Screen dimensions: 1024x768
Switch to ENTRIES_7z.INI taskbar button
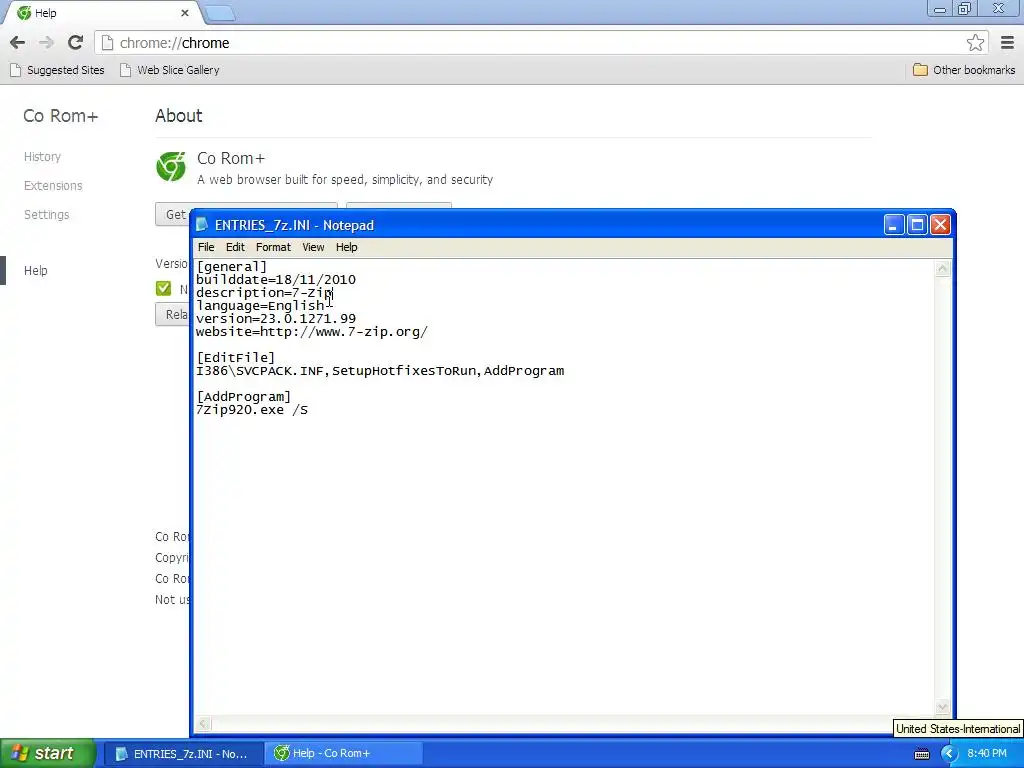[x=183, y=754]
